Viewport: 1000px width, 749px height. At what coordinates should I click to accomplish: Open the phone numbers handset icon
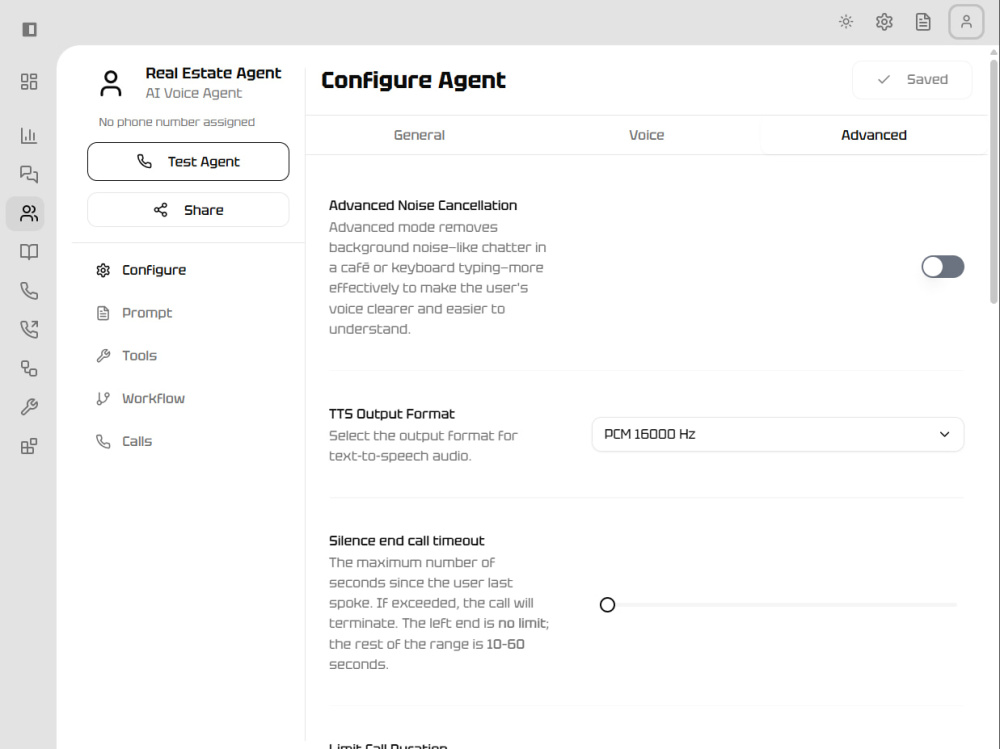point(29,291)
